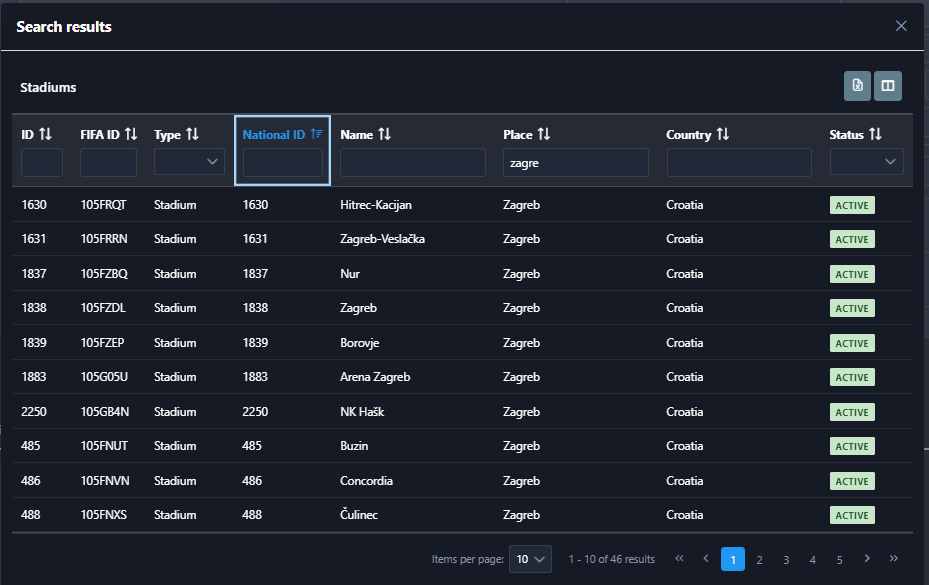Screen dimensions: 929x585
Task: Open the Type filter dropdown
Action: pos(189,162)
